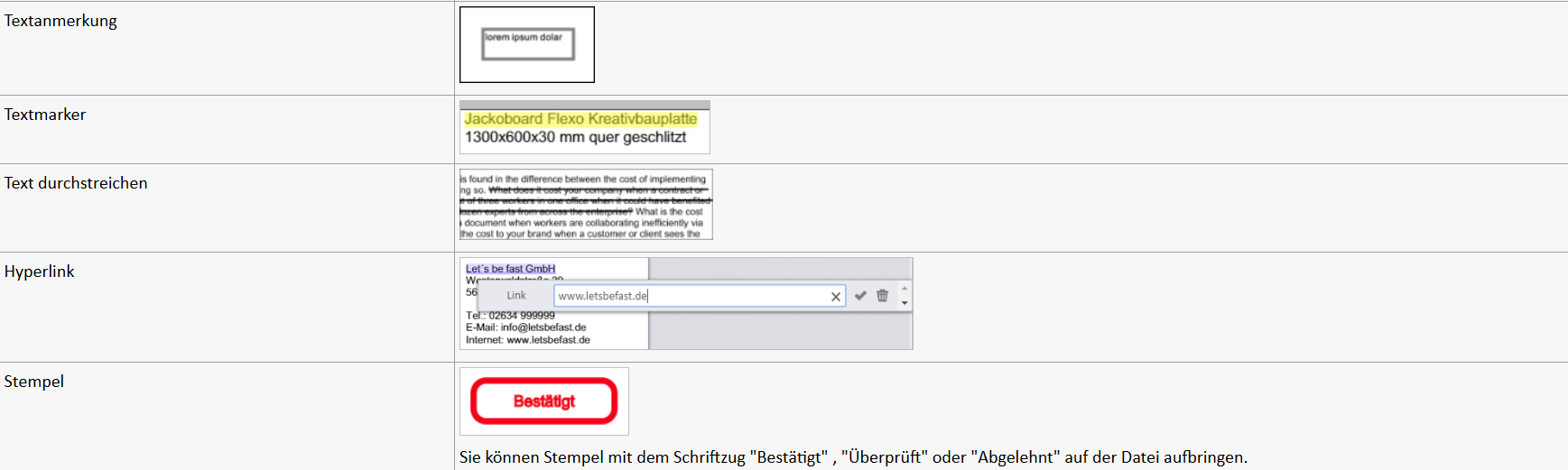Click the lorem ipsum dolar text box image

point(527,44)
